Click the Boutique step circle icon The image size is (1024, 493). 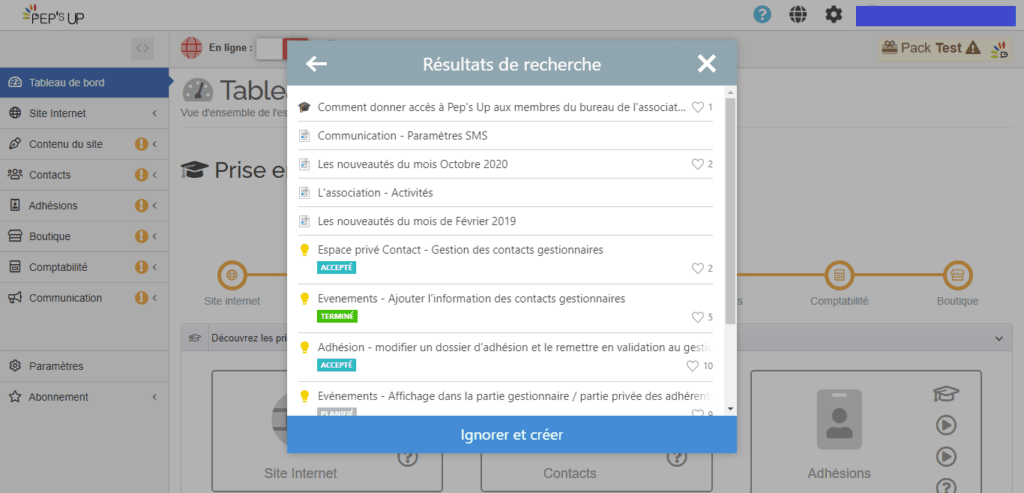[x=957, y=274]
